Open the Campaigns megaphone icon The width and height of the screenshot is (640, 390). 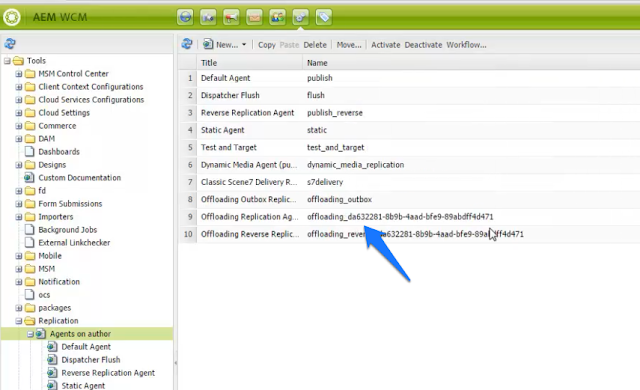231,18
